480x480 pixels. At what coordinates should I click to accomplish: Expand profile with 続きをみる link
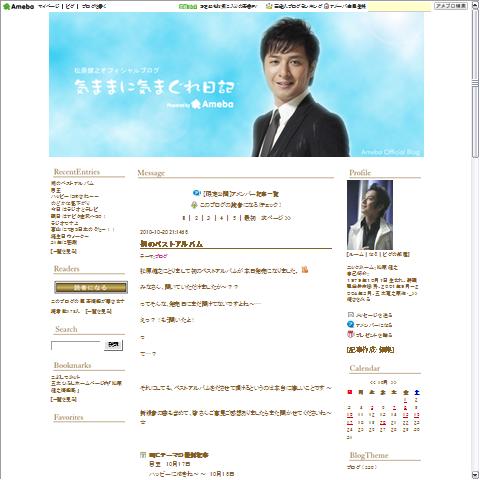359,299
